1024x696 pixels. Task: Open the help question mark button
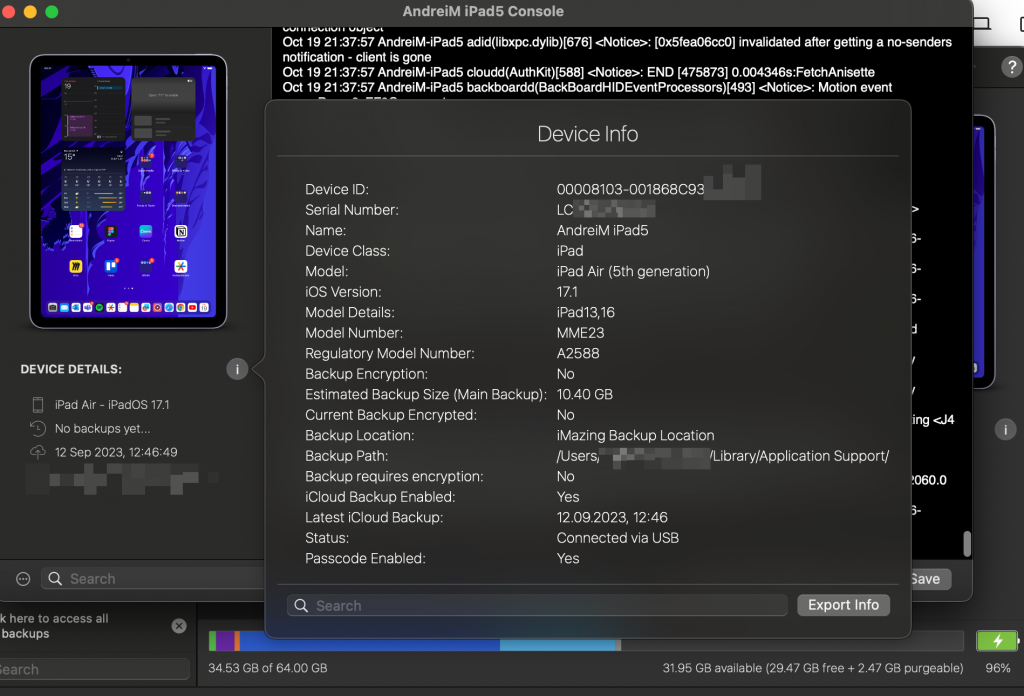tap(1012, 67)
